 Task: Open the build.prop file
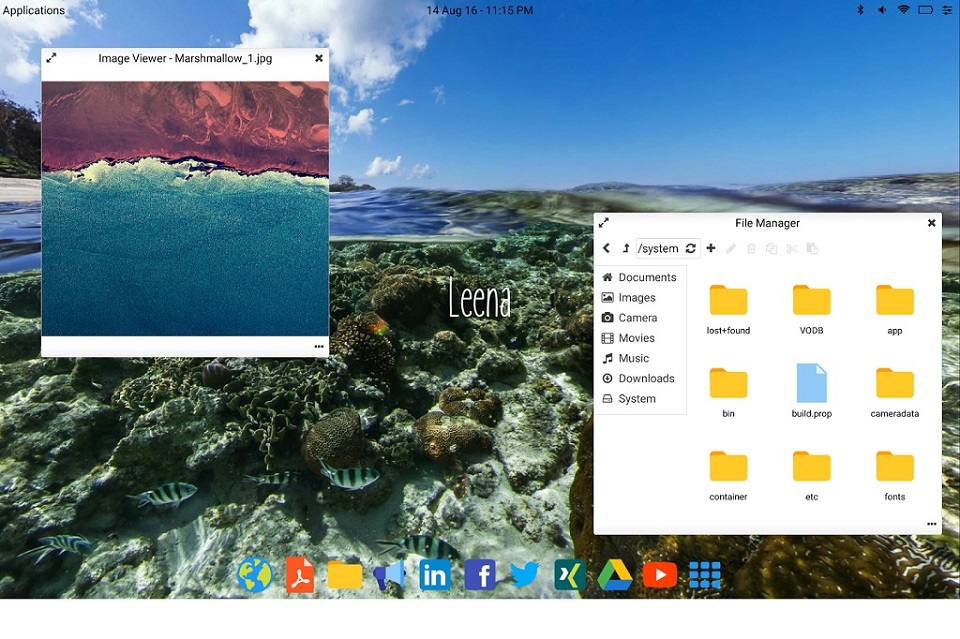pyautogui.click(x=811, y=385)
